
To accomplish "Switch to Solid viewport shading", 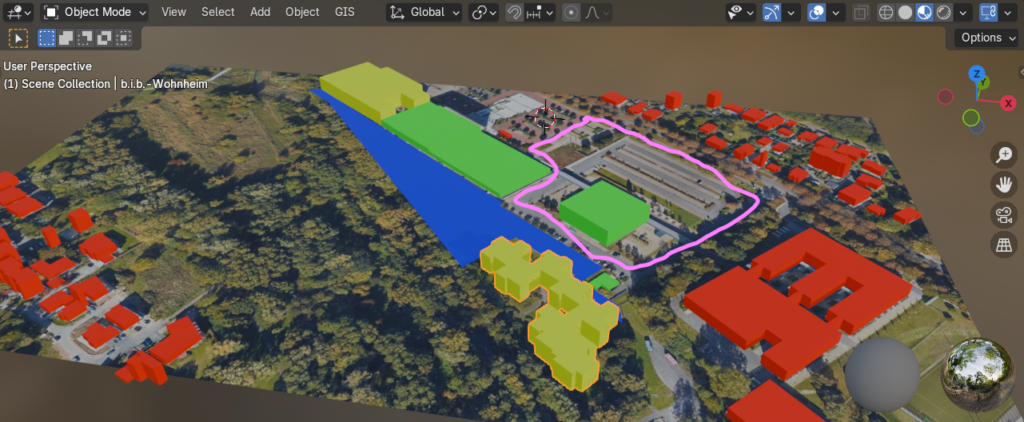I will [x=904, y=12].
